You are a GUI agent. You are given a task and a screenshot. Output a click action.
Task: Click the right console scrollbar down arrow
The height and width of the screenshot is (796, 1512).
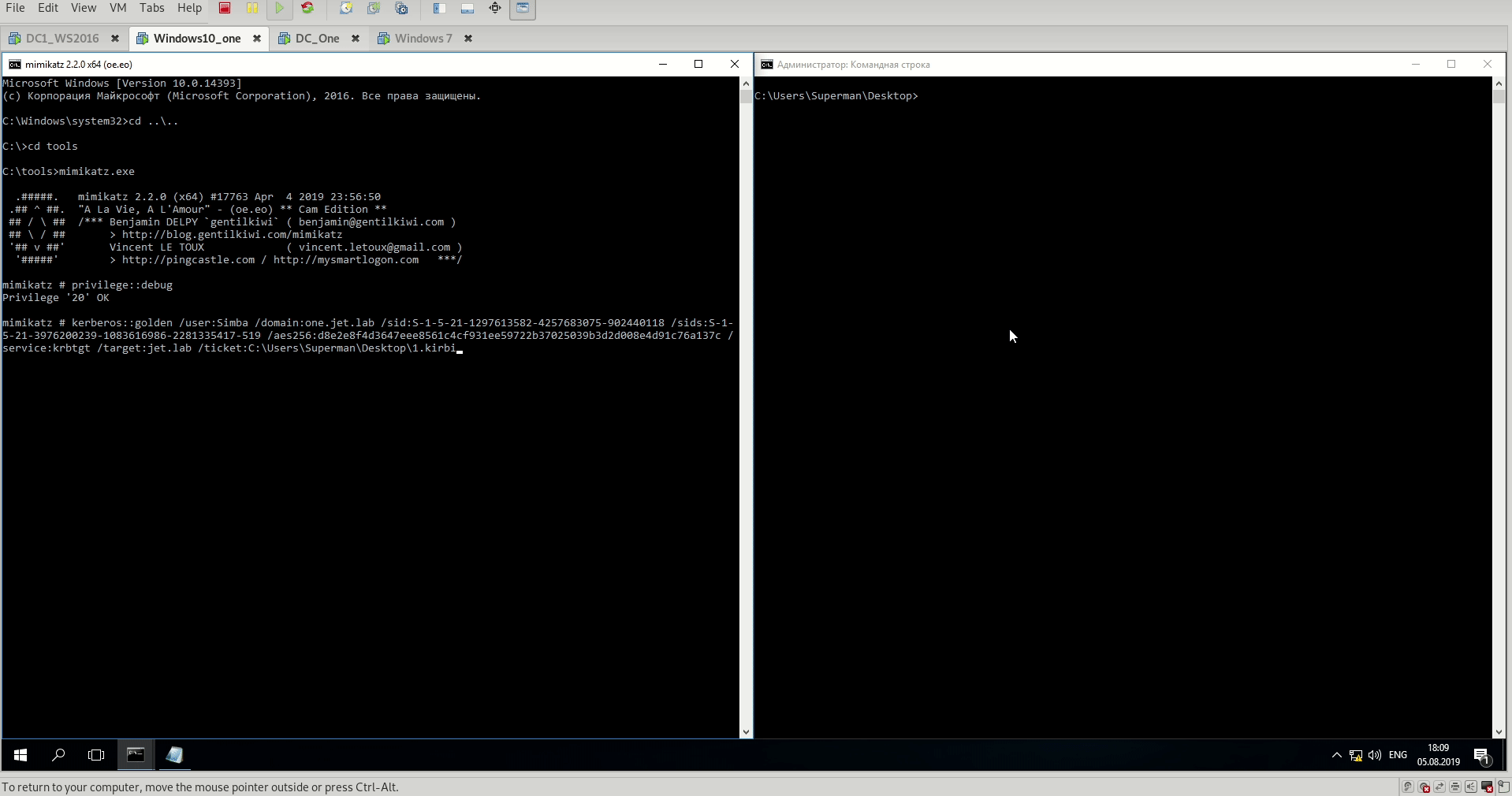(1499, 732)
